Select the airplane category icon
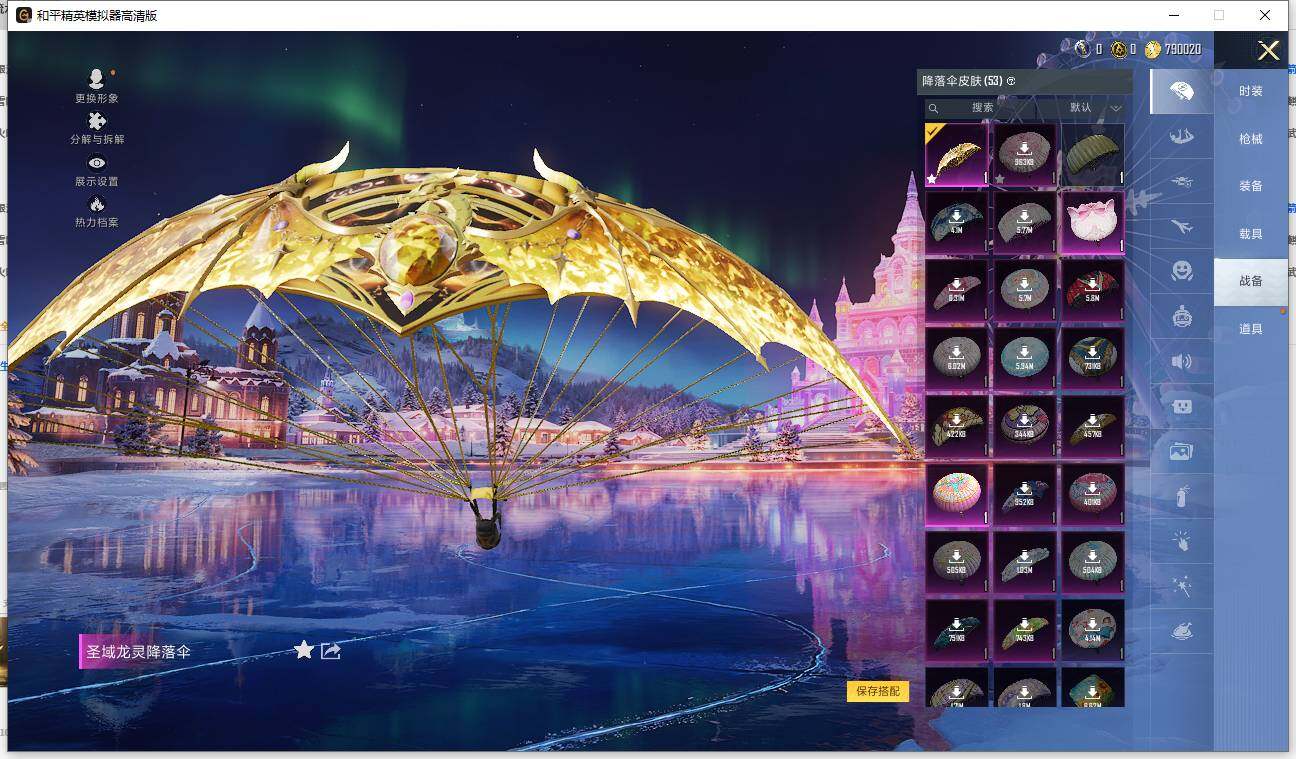This screenshot has width=1296, height=759. click(1181, 226)
